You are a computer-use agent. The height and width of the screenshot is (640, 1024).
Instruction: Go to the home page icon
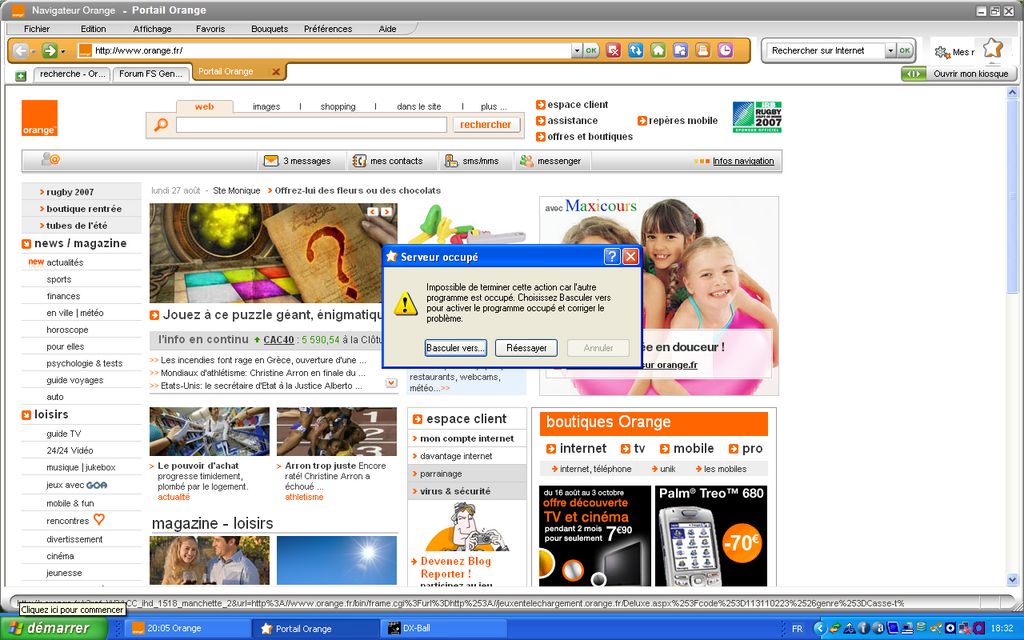(658, 50)
